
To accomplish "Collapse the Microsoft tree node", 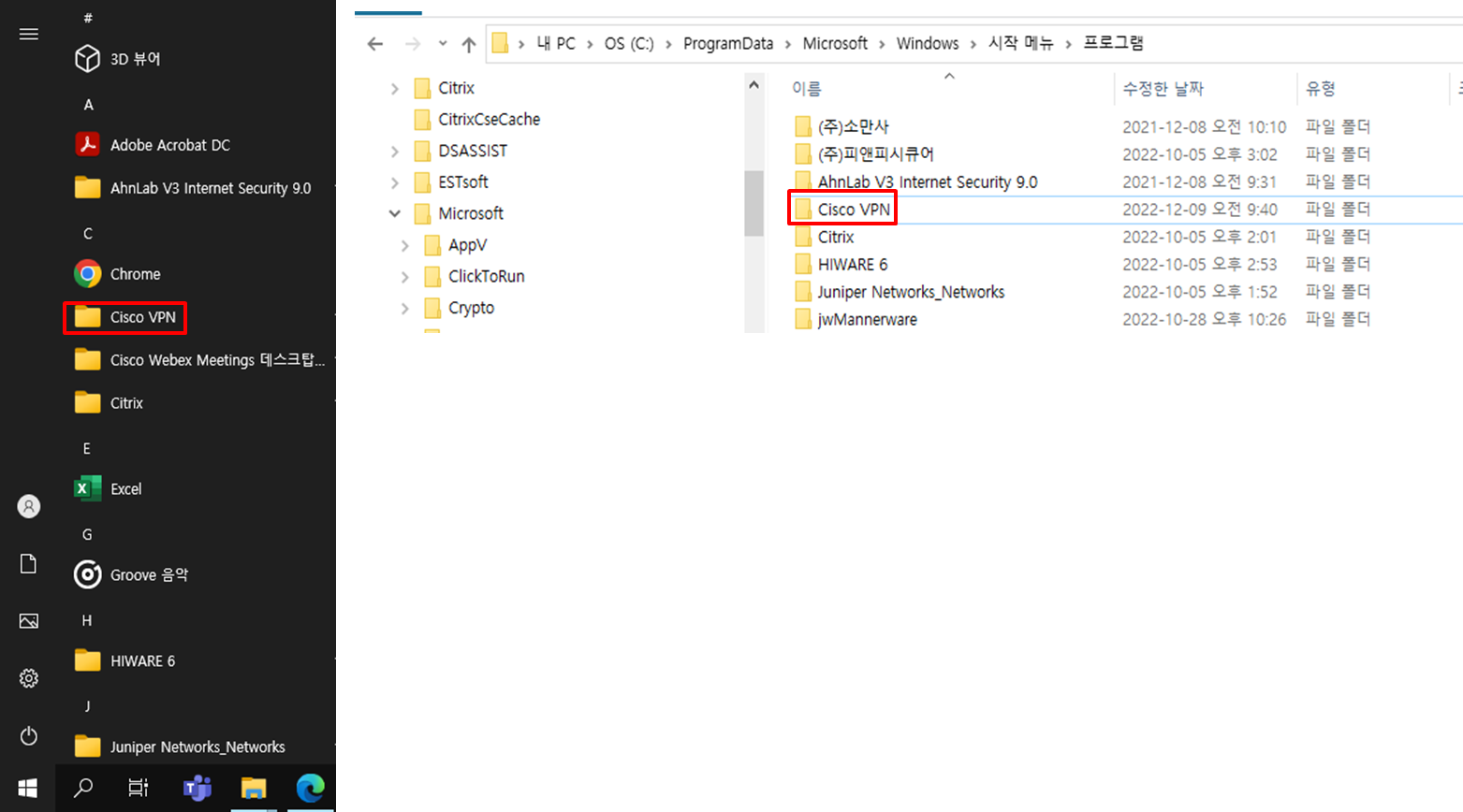I will tap(395, 213).
